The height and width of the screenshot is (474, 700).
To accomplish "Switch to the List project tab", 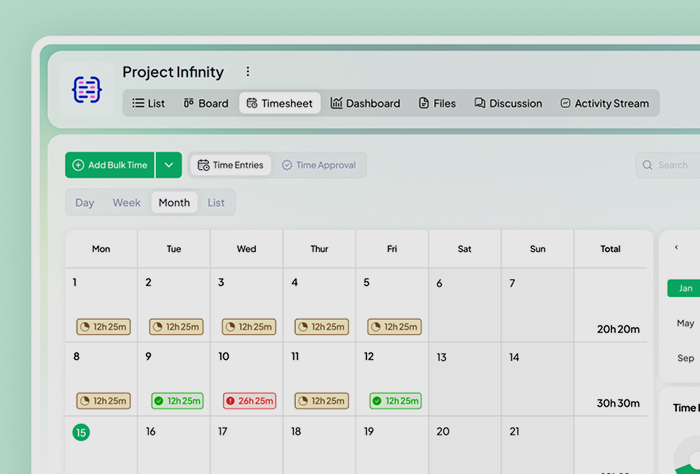I will point(149,103).
